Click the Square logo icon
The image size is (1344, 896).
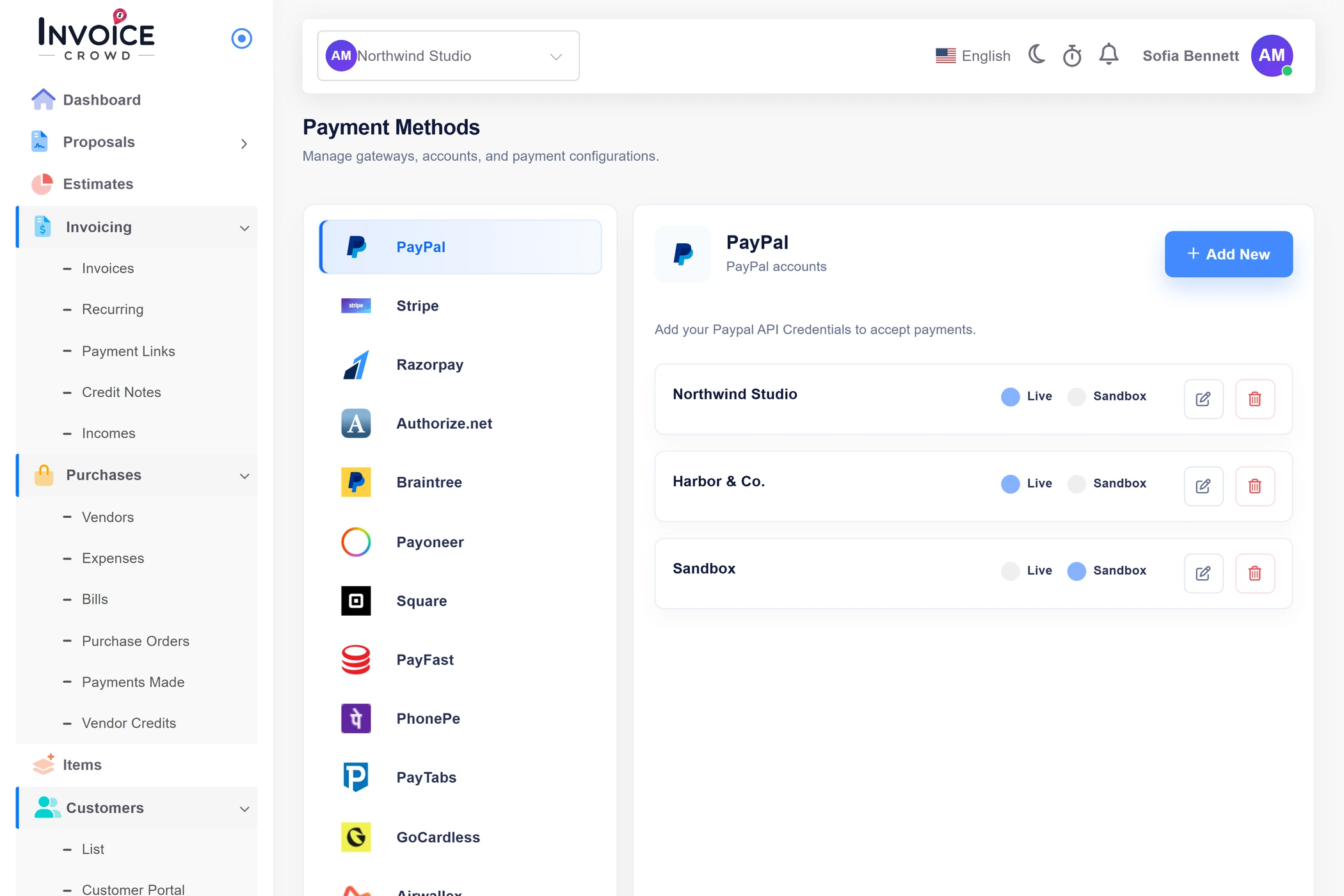click(x=356, y=601)
